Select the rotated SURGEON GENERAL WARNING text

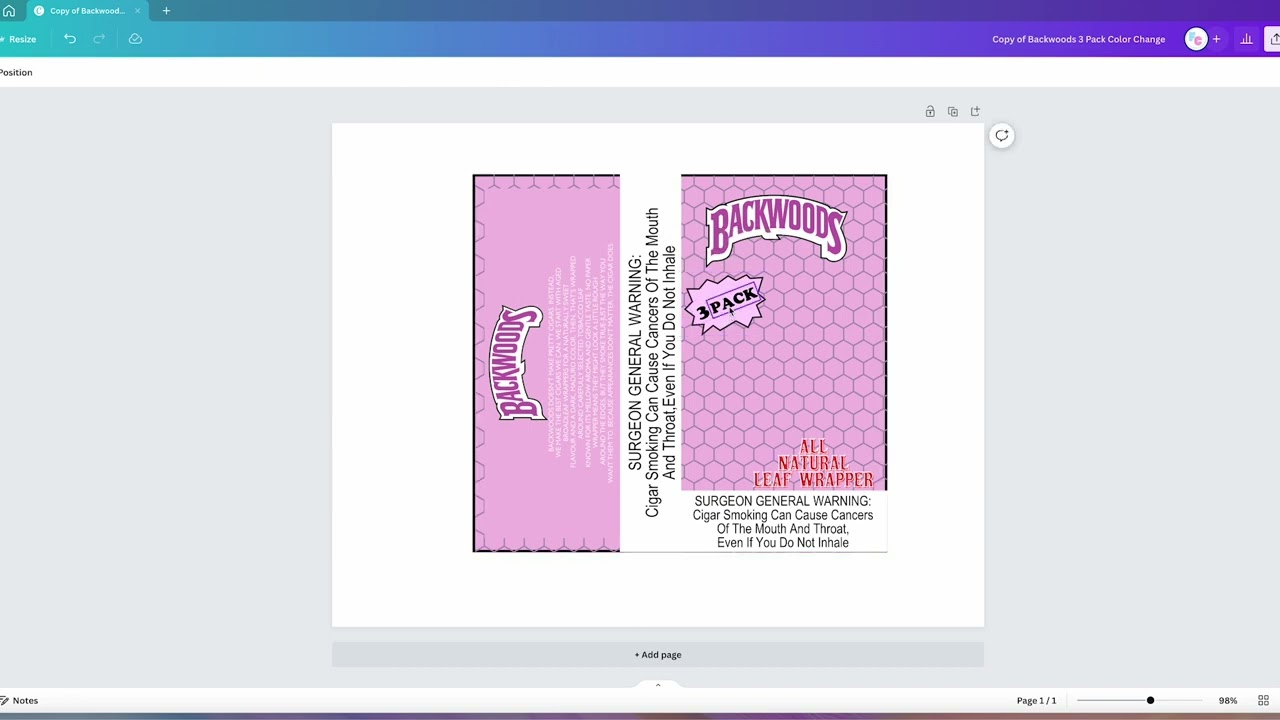point(652,363)
